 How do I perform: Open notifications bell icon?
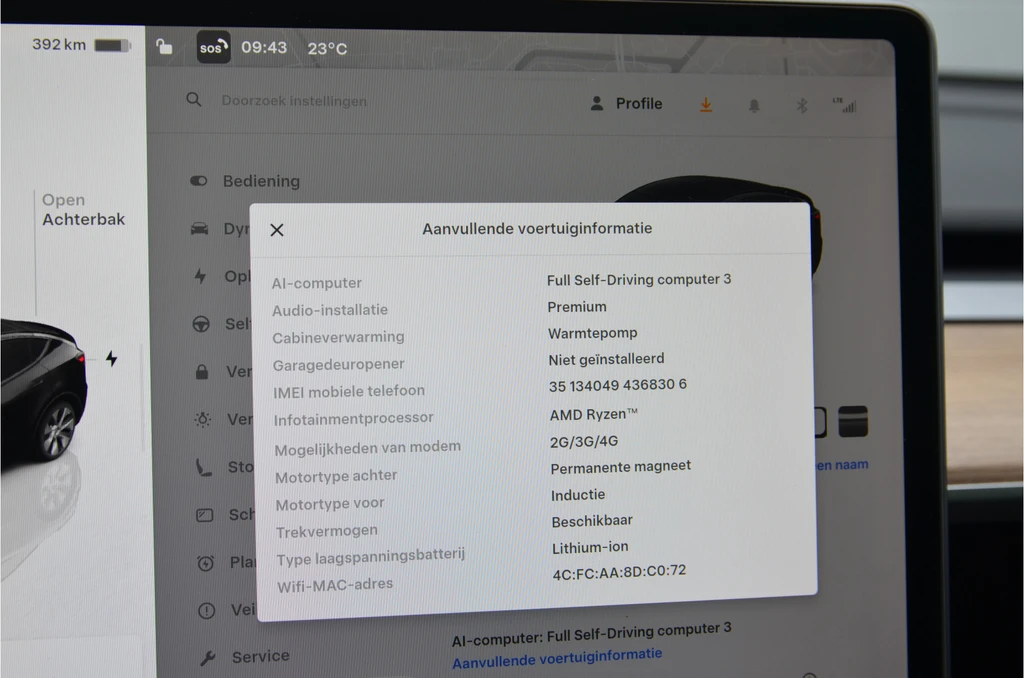754,105
